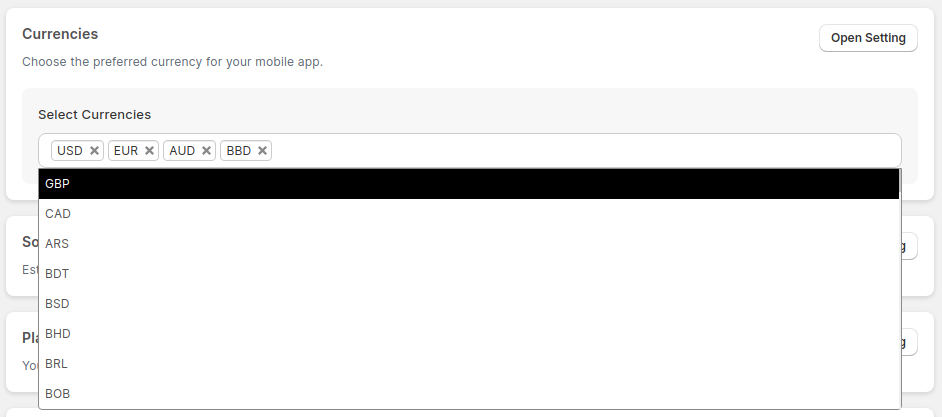Click the AUD tag label
942x417 pixels.
coord(182,151)
